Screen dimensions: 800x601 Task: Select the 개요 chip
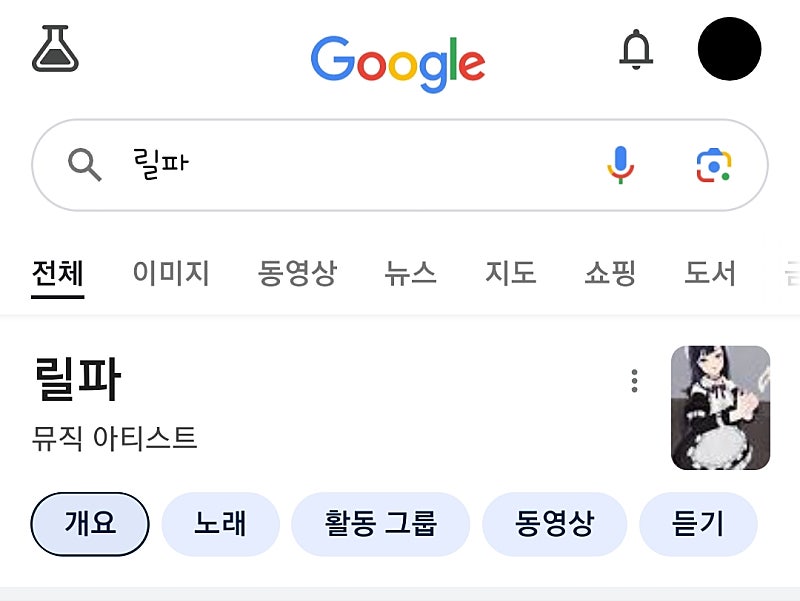pos(90,524)
